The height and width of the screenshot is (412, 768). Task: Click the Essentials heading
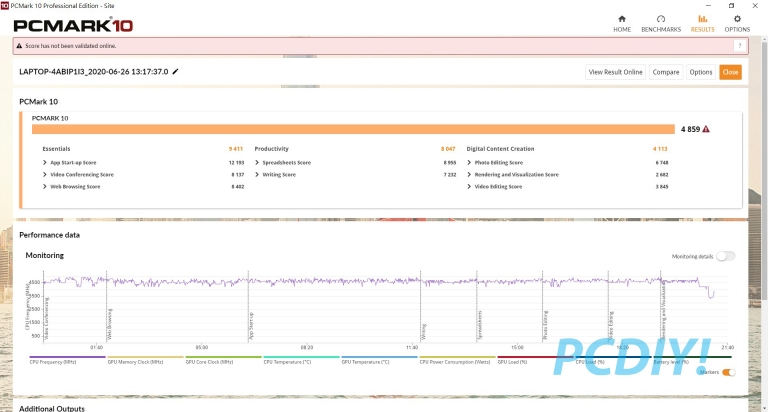(x=56, y=149)
